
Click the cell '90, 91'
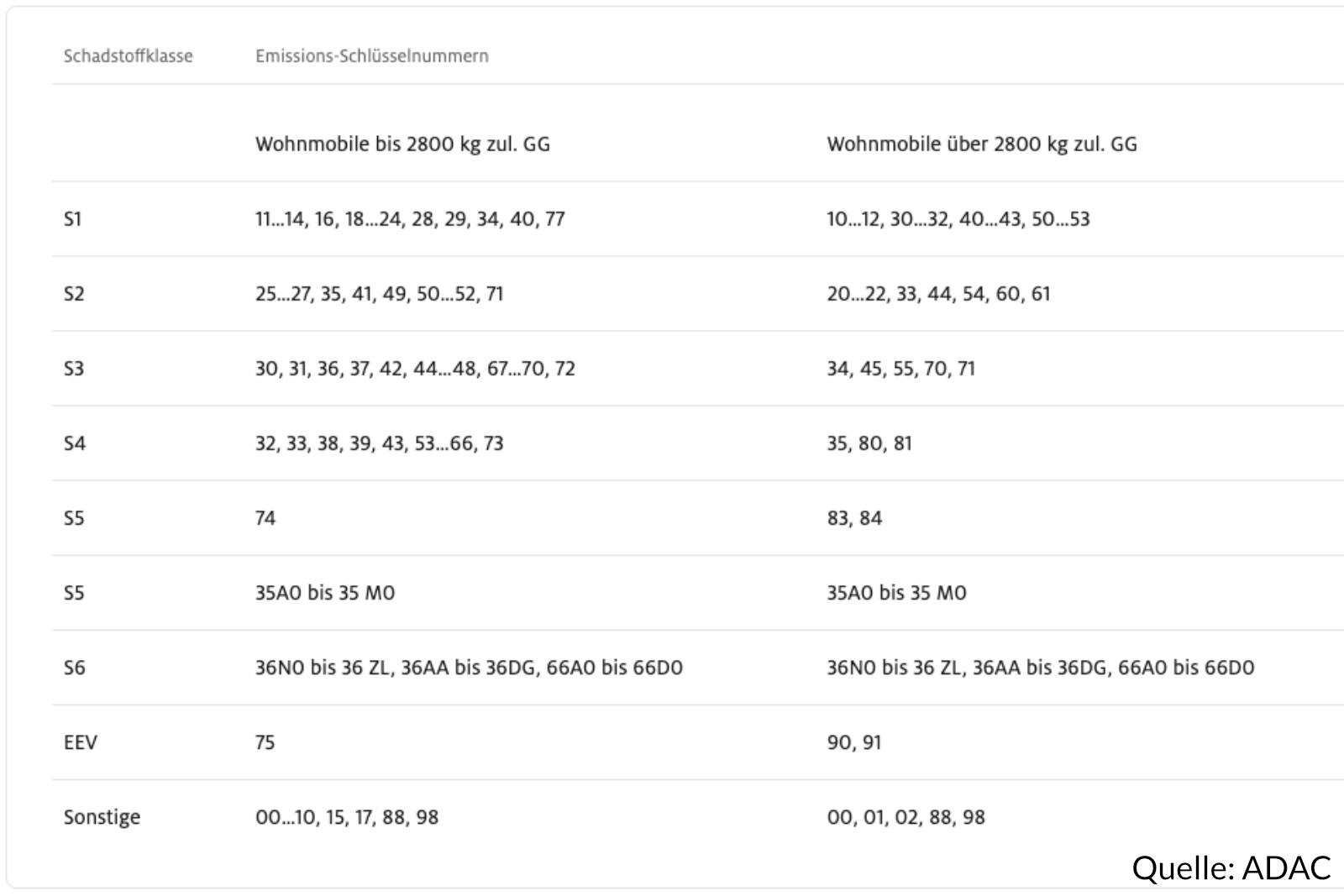[854, 742]
